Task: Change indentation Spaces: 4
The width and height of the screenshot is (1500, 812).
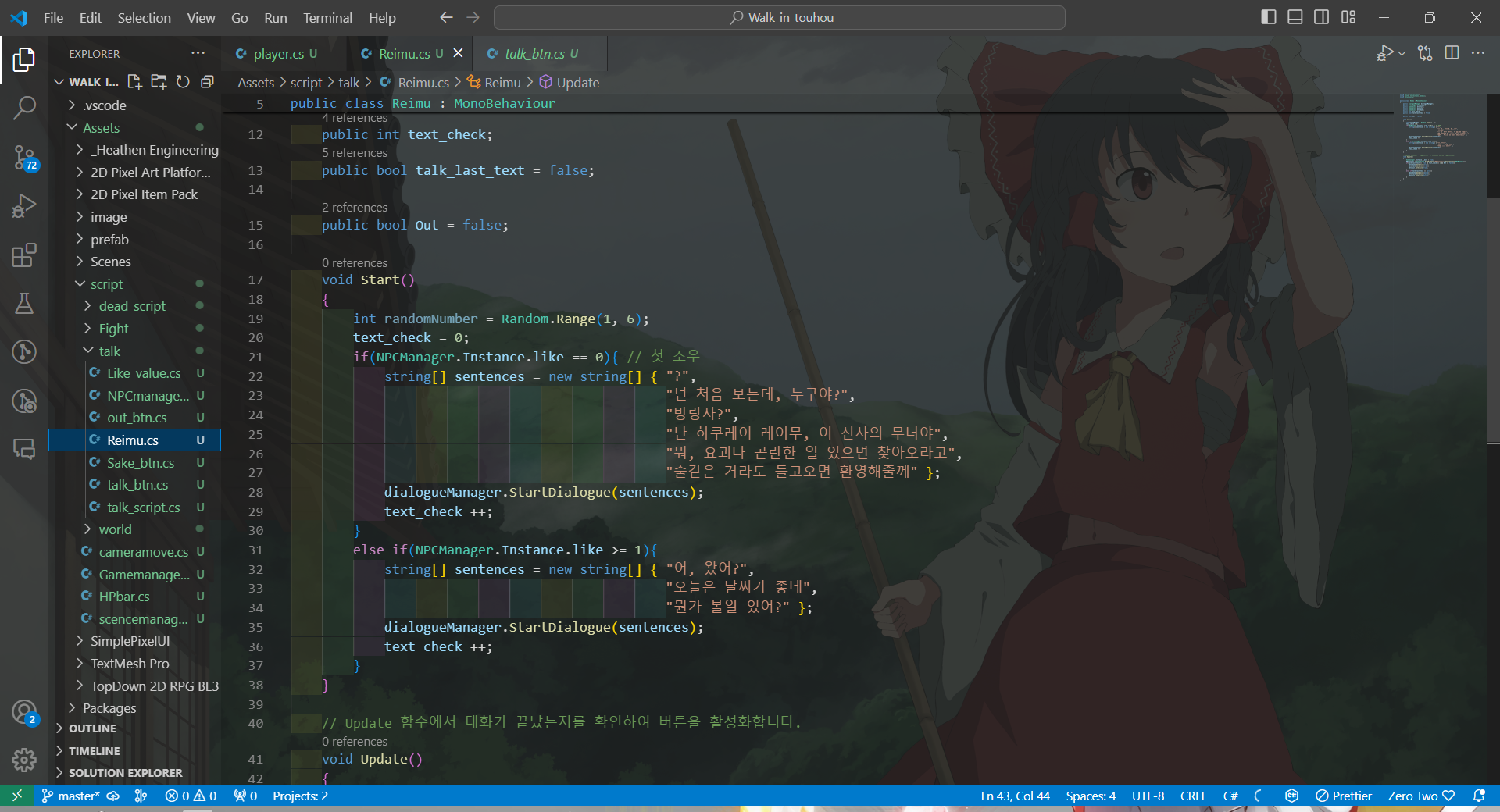Action: 1090,796
